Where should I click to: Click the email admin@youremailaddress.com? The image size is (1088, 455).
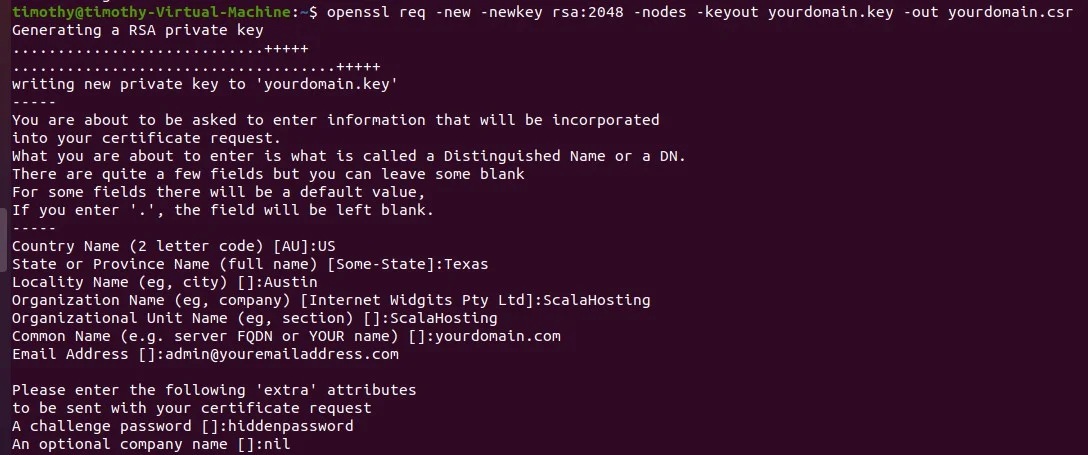280,354
